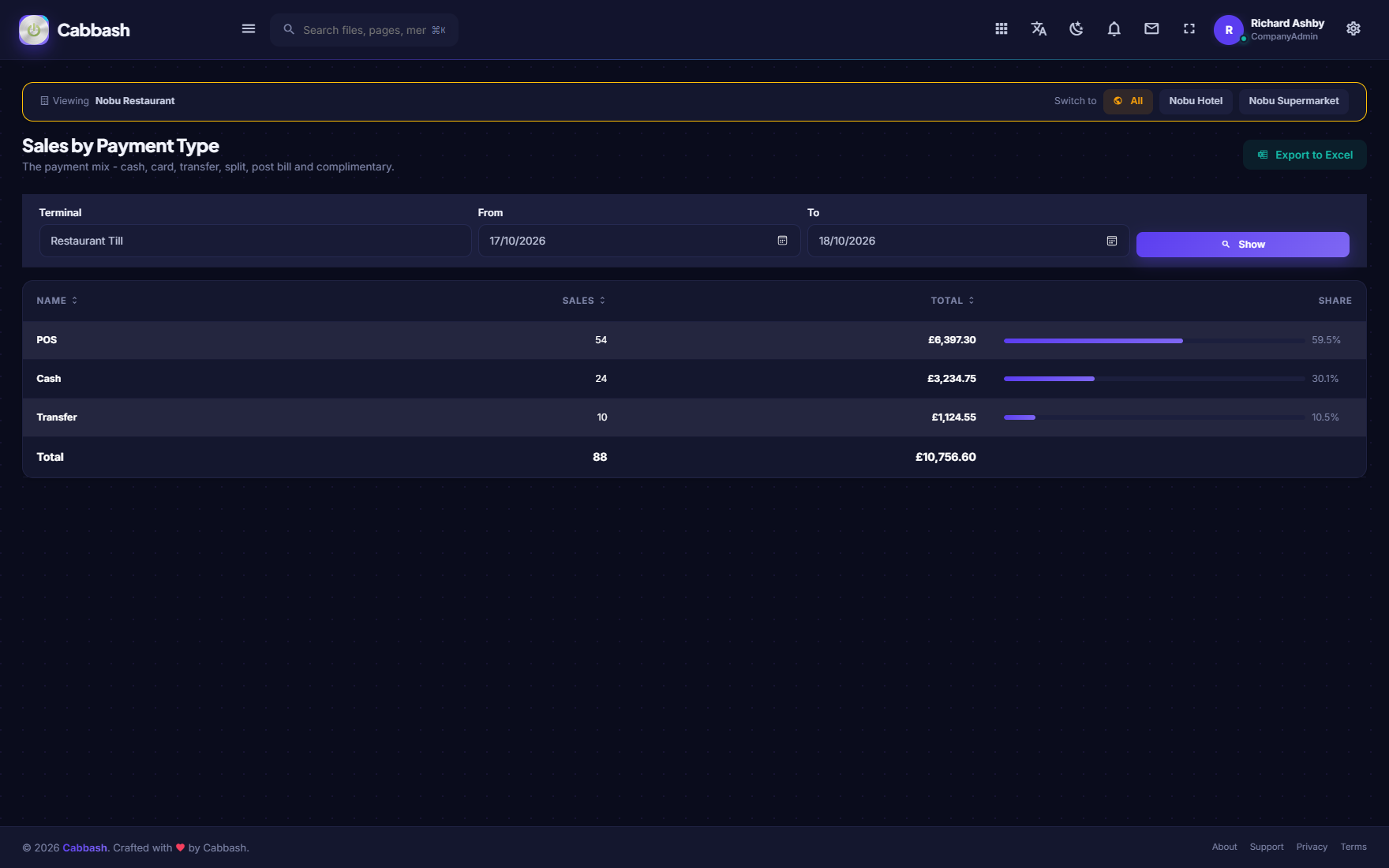Open the language translate icon
The width and height of the screenshot is (1389, 868).
(1039, 29)
